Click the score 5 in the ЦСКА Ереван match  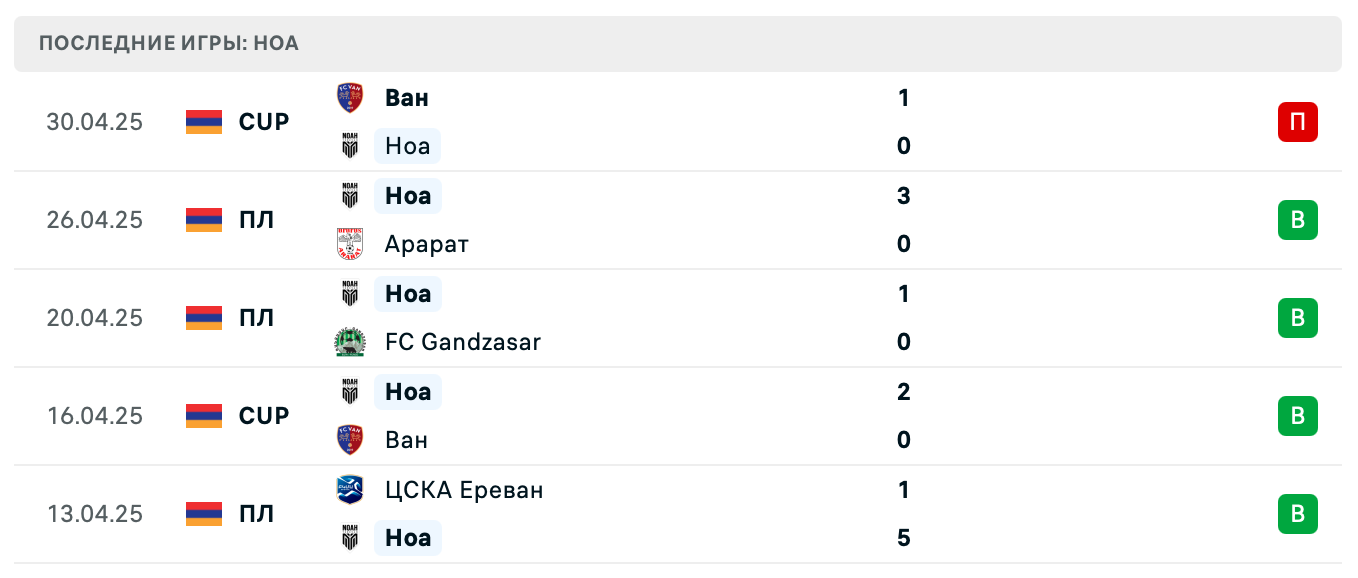click(903, 538)
